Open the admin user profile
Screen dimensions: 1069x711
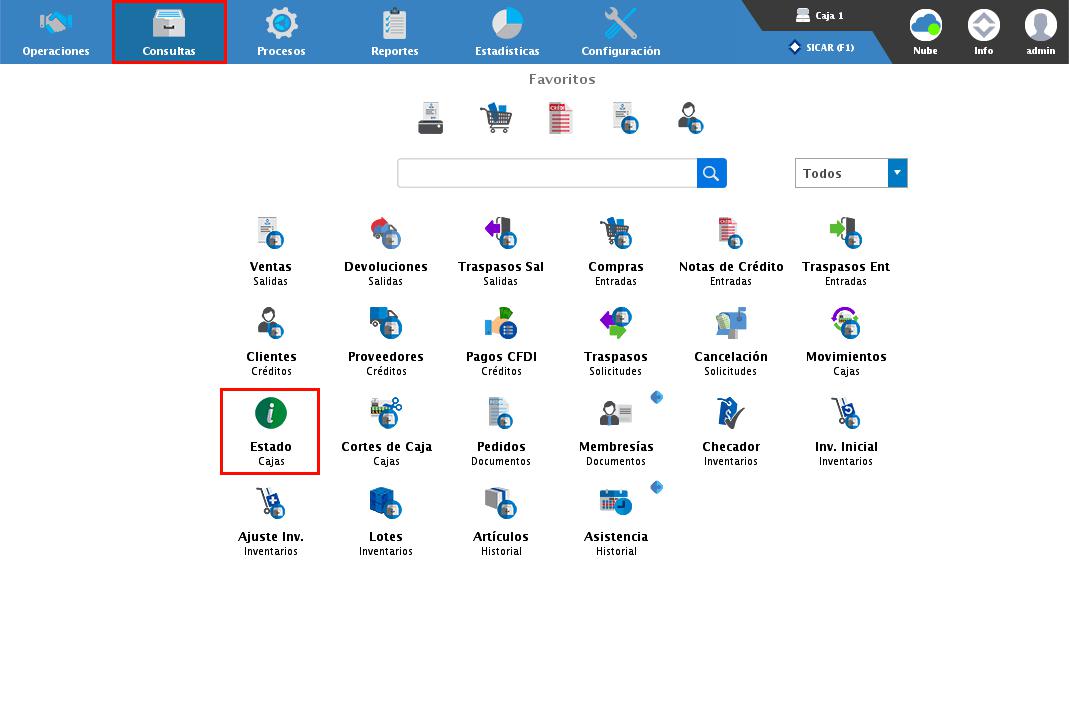[1040, 32]
